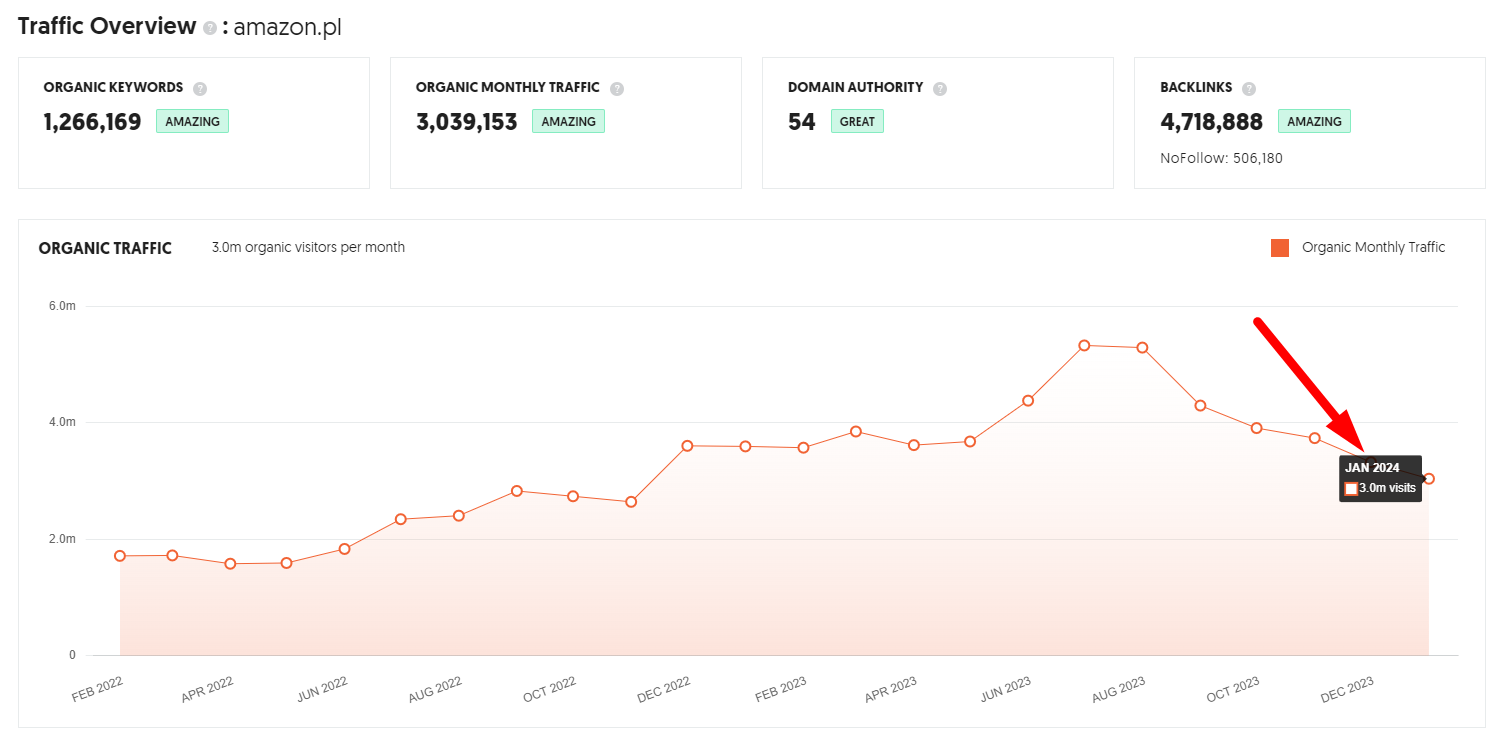Click the JAN 2024 tooltip box

tap(1380, 478)
